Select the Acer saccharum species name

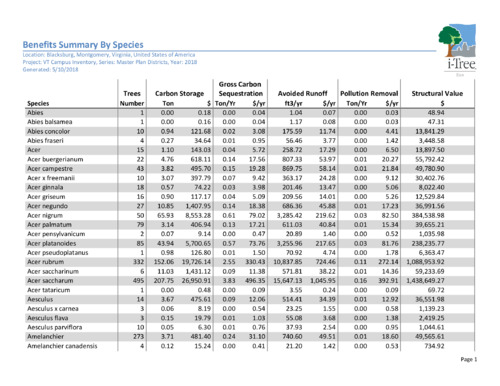coord(50,281)
